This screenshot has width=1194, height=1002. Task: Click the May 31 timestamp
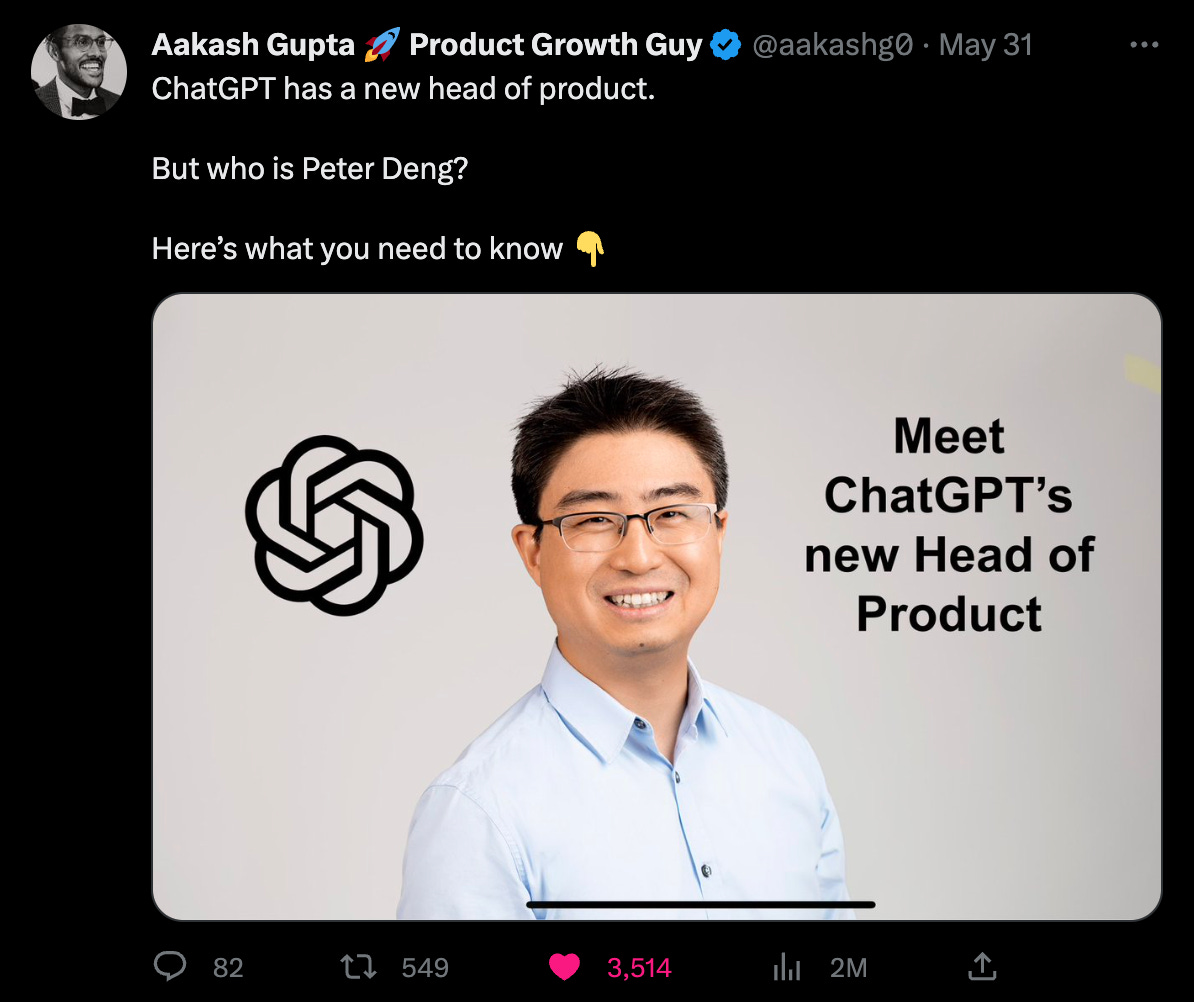click(x=985, y=45)
